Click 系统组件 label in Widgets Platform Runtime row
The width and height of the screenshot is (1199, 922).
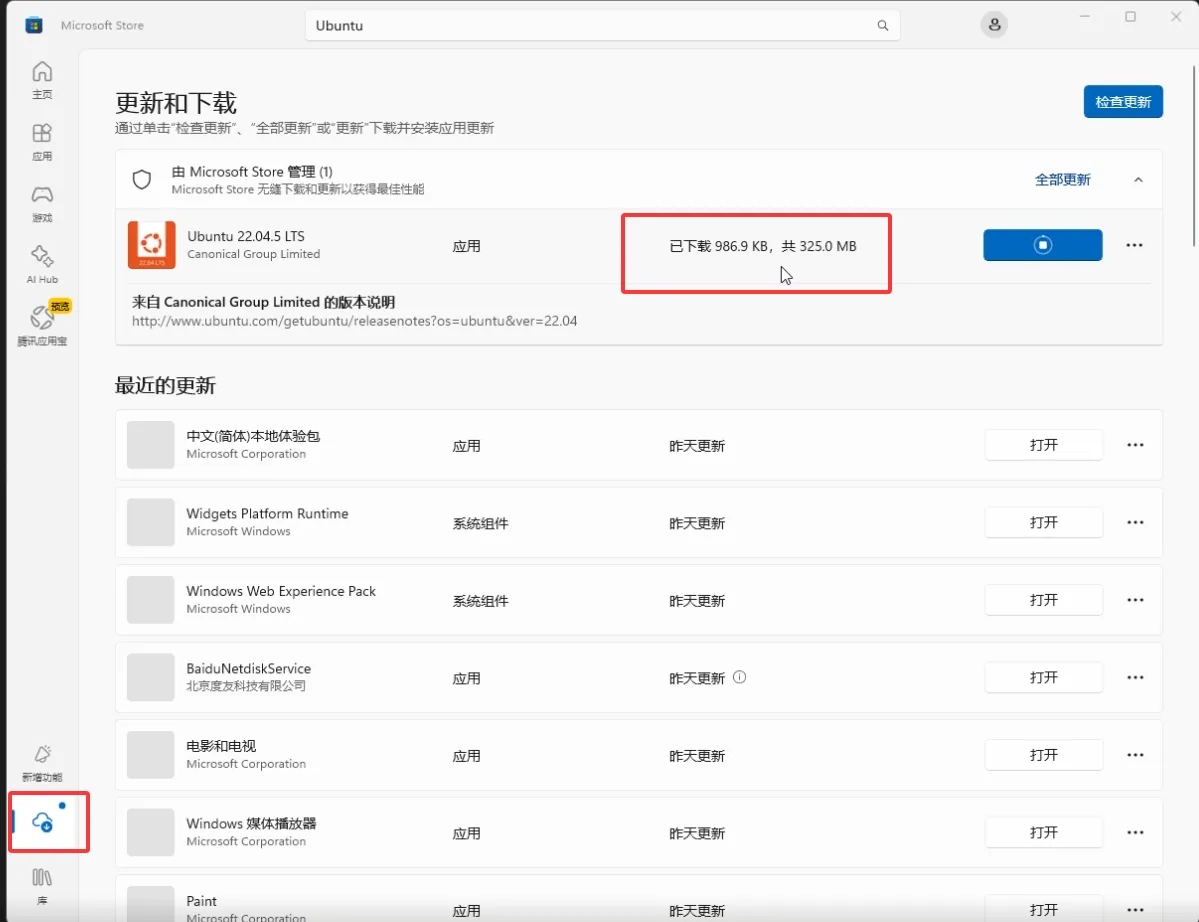click(480, 524)
